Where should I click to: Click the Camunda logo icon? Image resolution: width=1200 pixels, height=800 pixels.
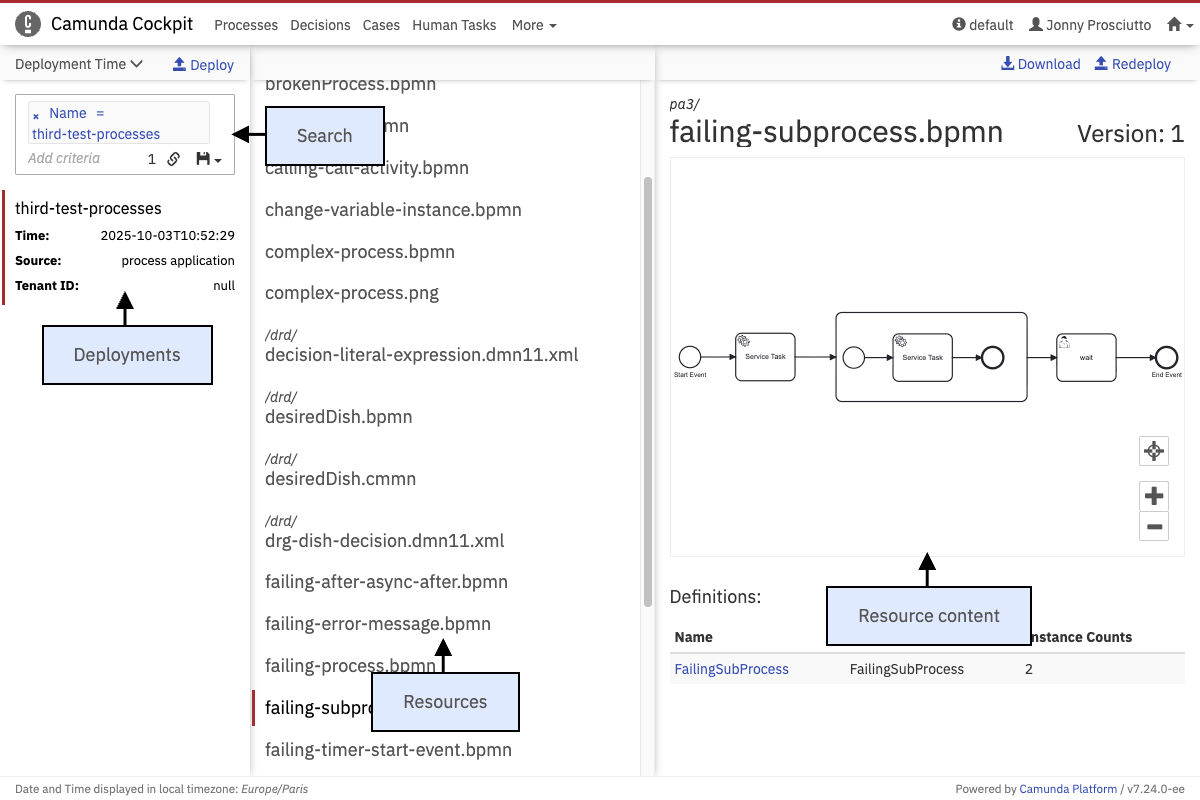pos(28,24)
